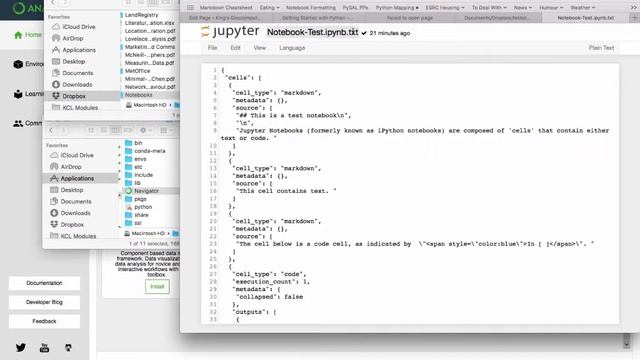Screen dimensions: 640x360
Task: Open arrange dropdown in lower Finder toolbar
Action: (x=166, y=130)
